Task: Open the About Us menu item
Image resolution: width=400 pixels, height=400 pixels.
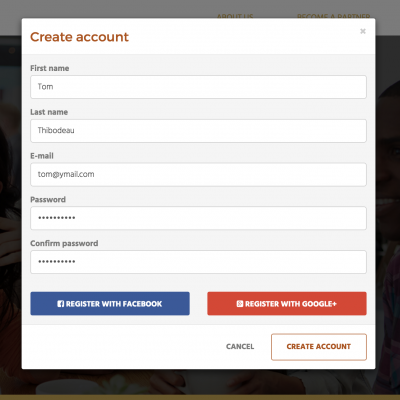Action: [235, 16]
